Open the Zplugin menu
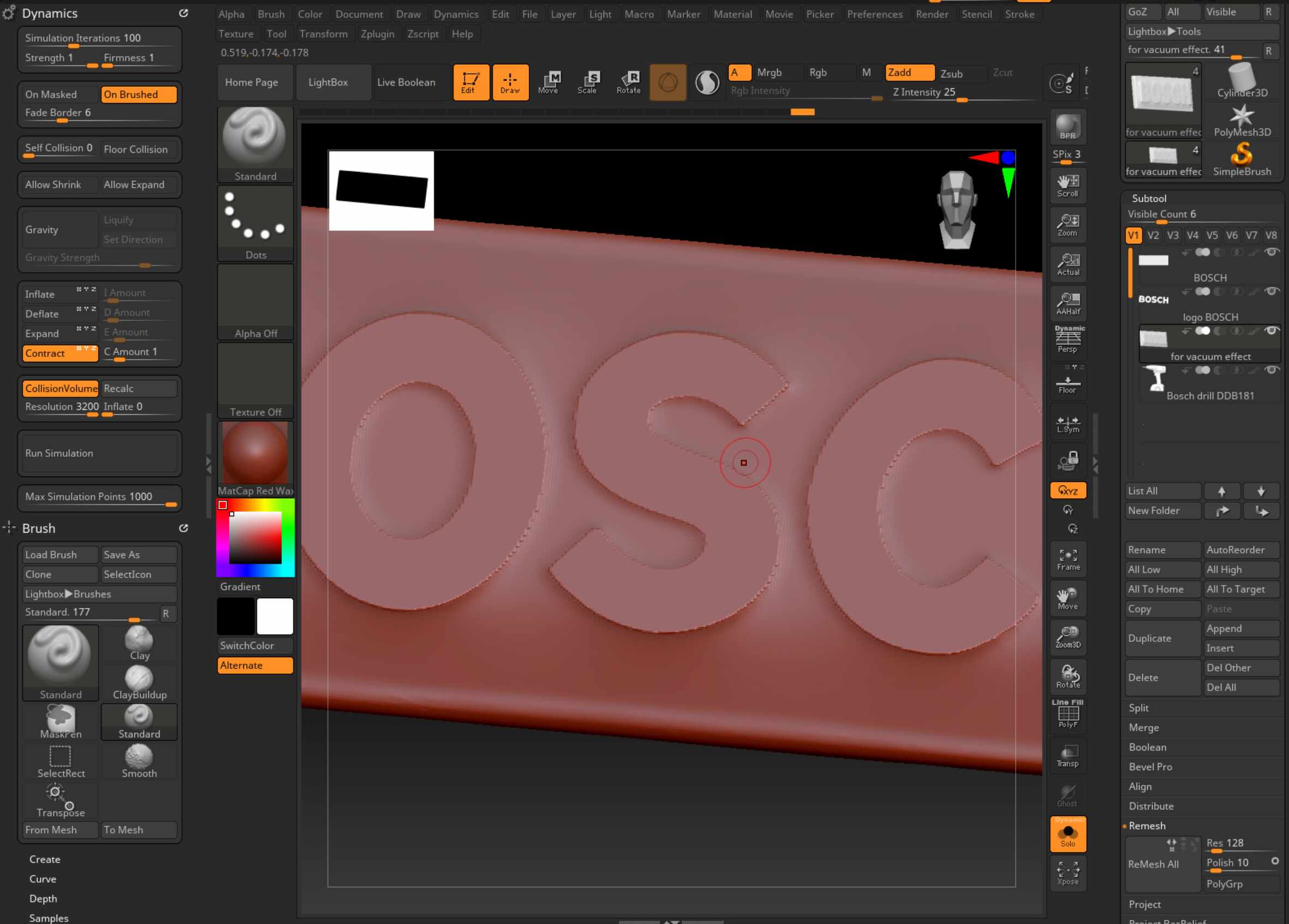This screenshot has height=924, width=1289. [x=377, y=34]
